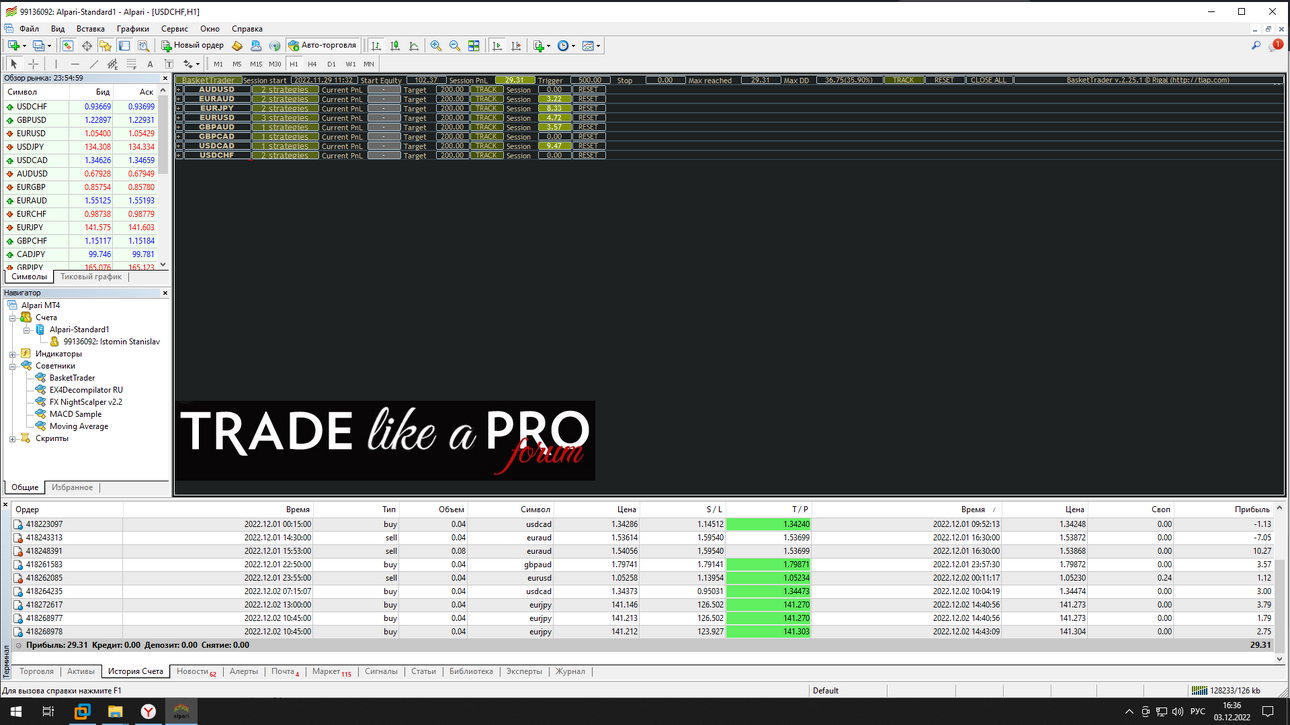The height and width of the screenshot is (725, 1290).
Task: Toggle chart auto scroll icon
Action: 495,45
